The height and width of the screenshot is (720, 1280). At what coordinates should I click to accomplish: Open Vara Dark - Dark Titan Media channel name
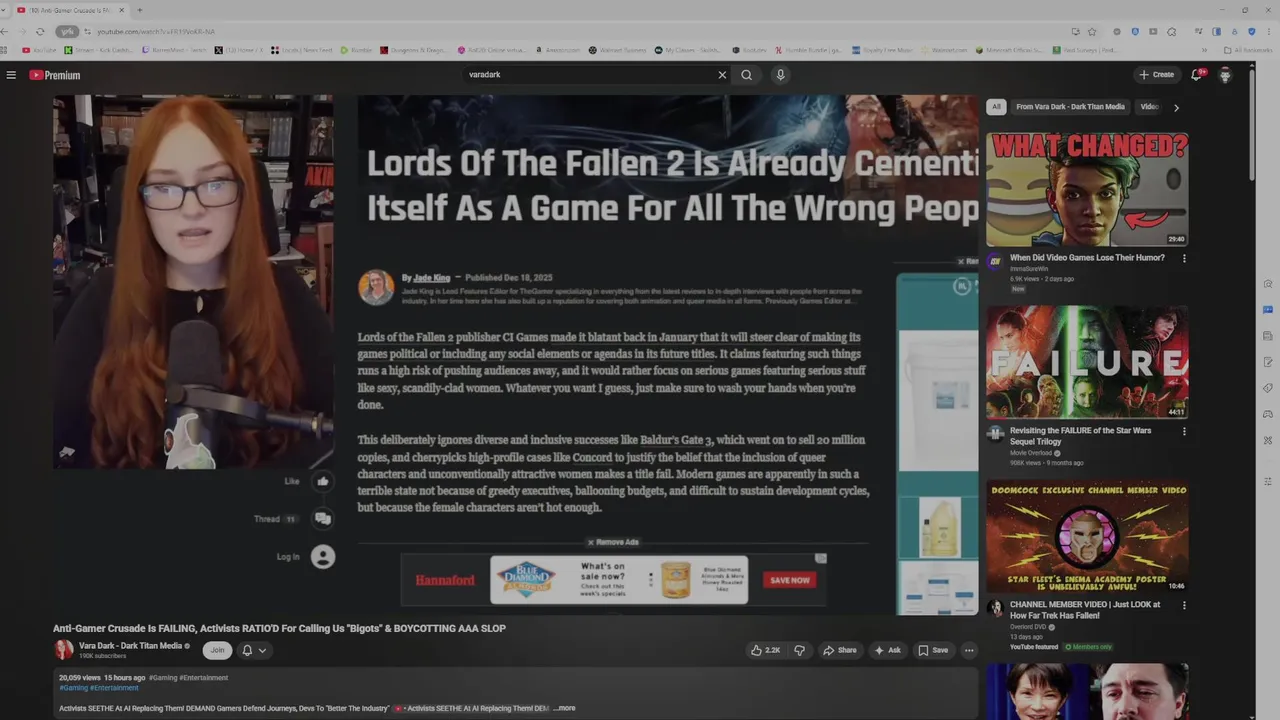[131, 646]
